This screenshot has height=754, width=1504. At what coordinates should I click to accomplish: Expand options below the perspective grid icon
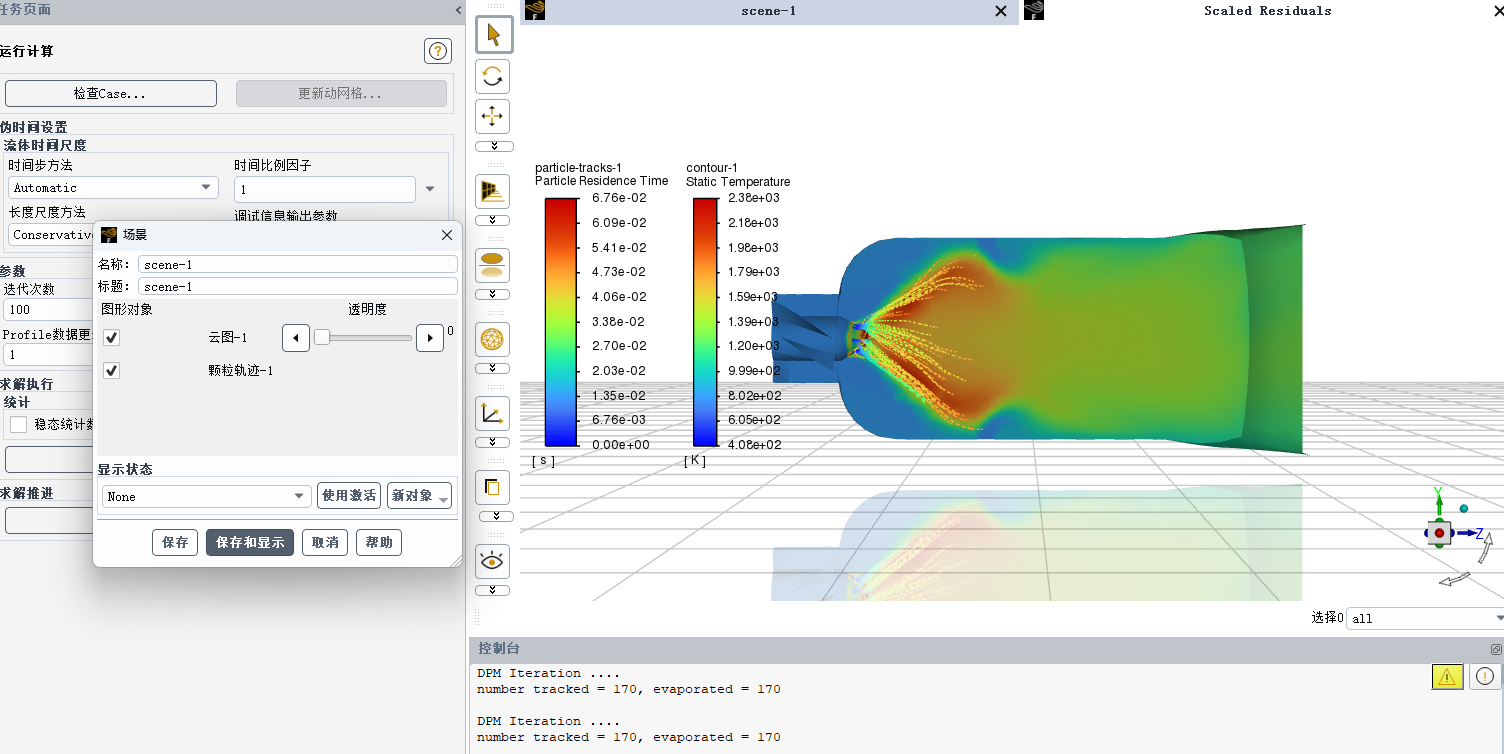pos(492,220)
